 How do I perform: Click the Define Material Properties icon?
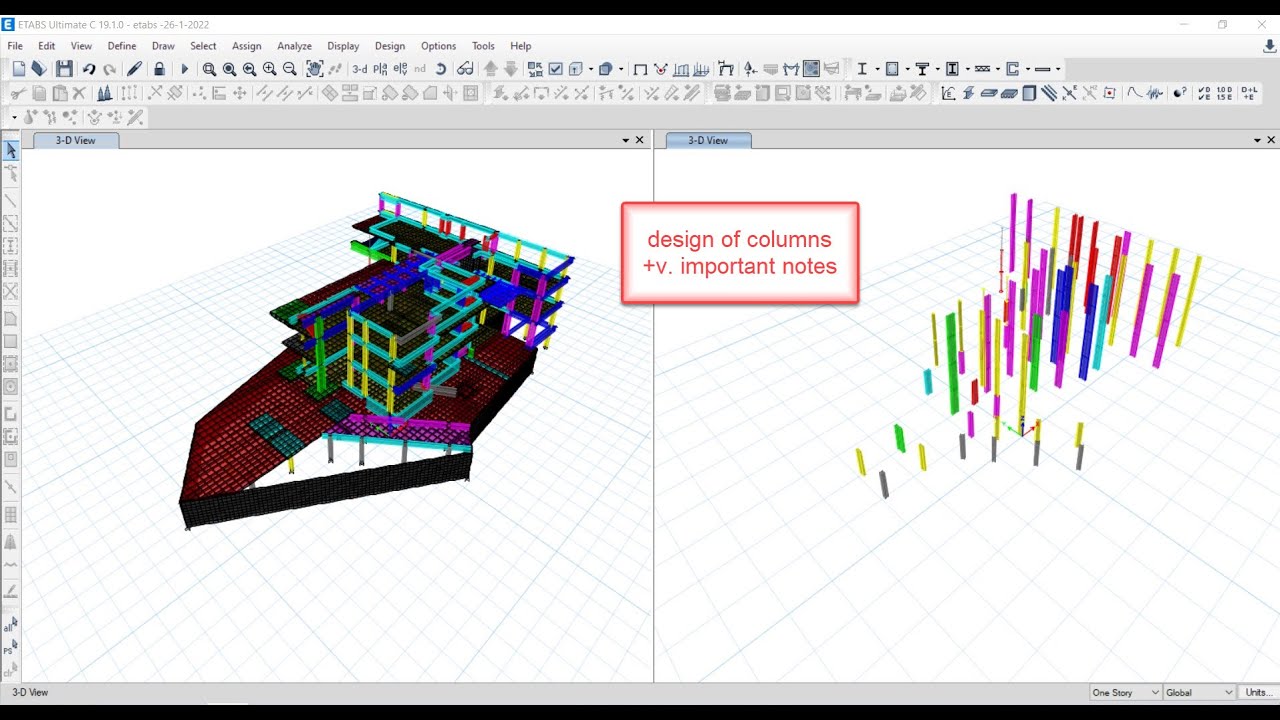click(948, 93)
